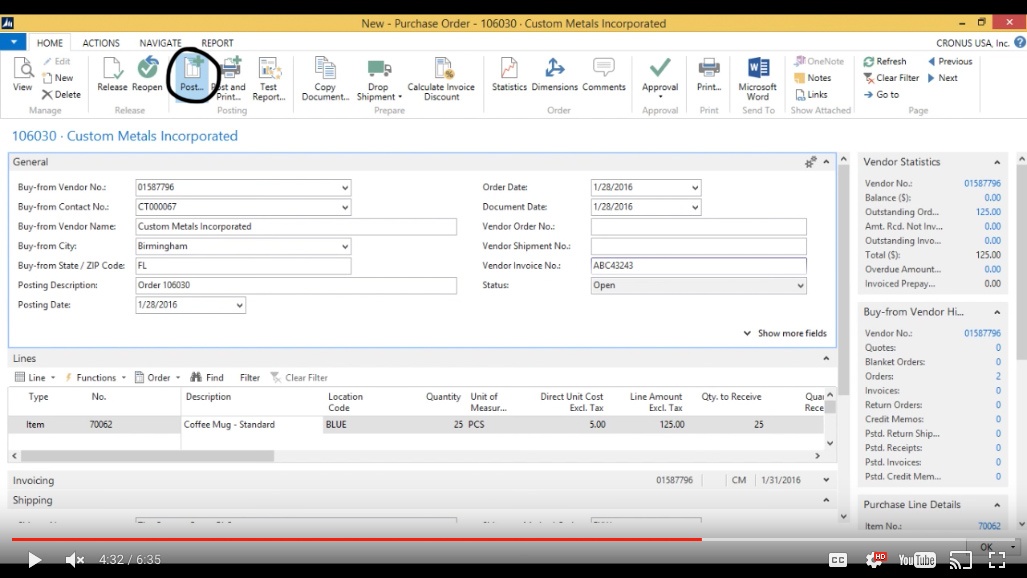The width and height of the screenshot is (1027, 578).
Task: Open Dimensions for the order
Action: tap(555, 74)
